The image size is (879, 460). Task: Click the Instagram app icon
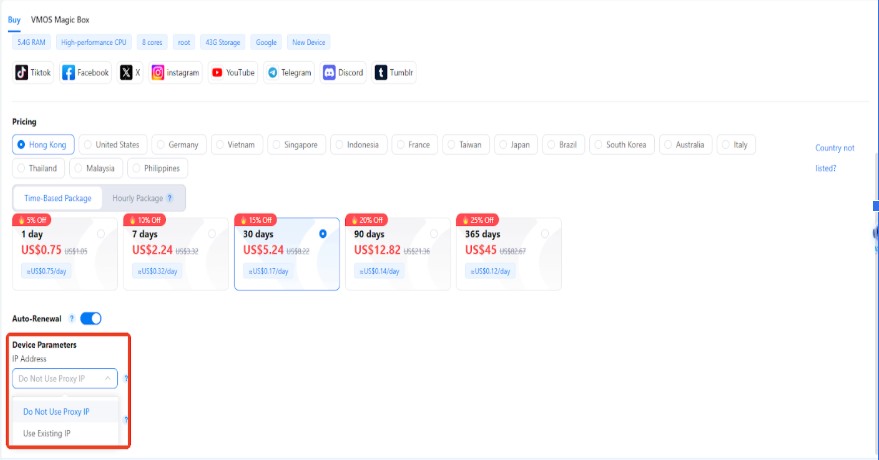click(158, 72)
